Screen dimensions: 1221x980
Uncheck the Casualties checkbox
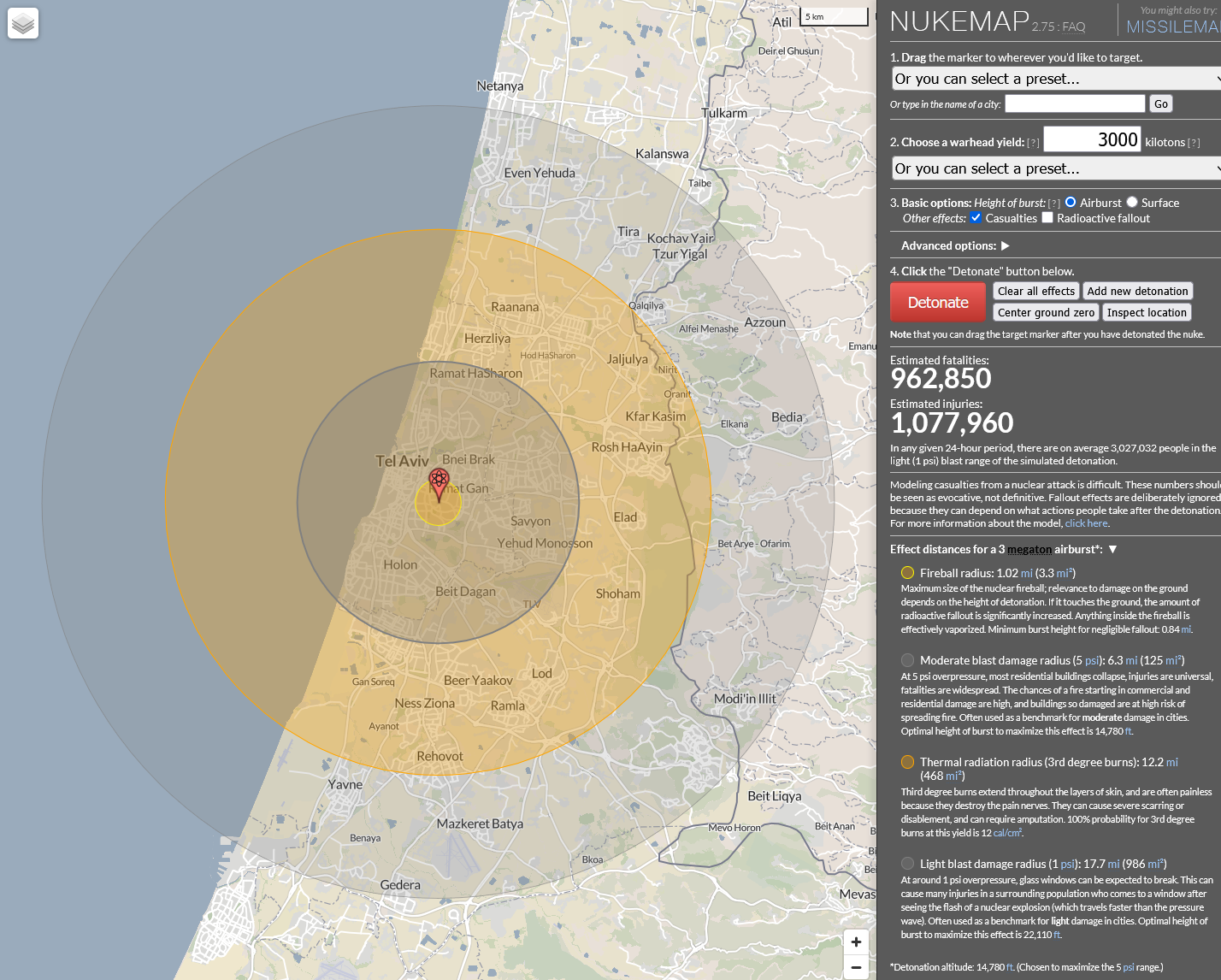pos(976,217)
